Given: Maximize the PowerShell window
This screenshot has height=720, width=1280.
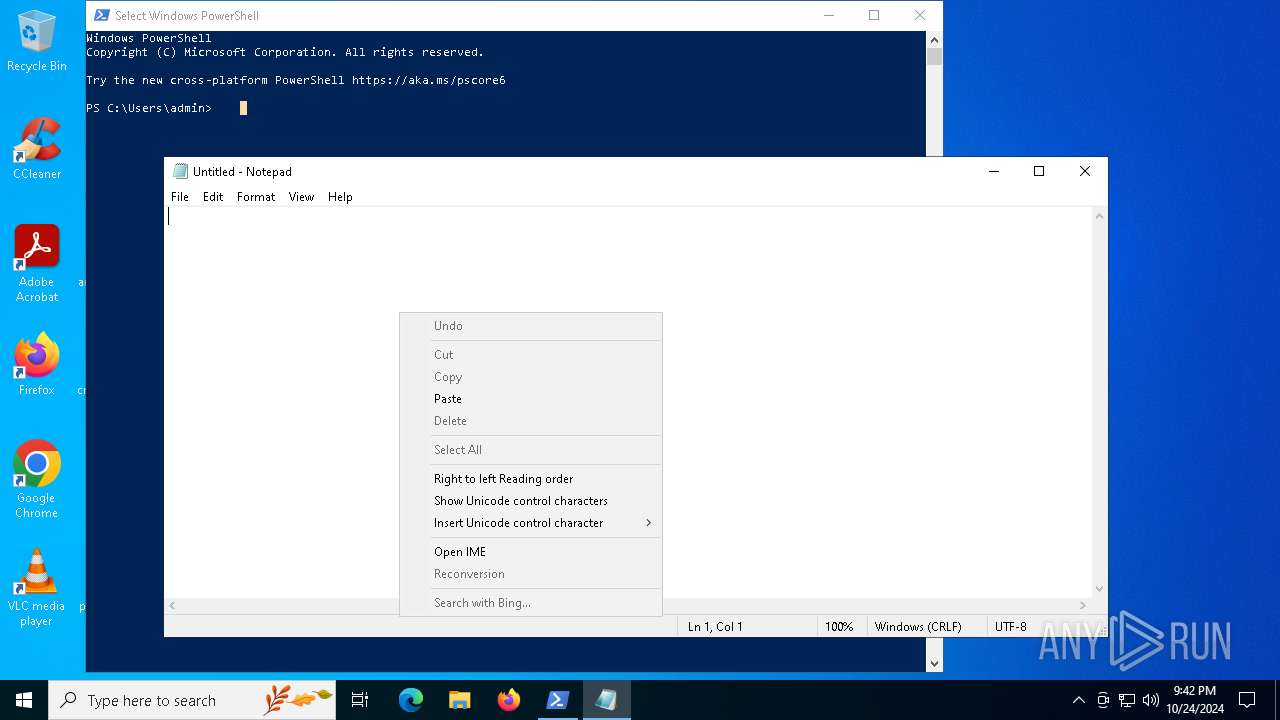Looking at the screenshot, I should [874, 15].
